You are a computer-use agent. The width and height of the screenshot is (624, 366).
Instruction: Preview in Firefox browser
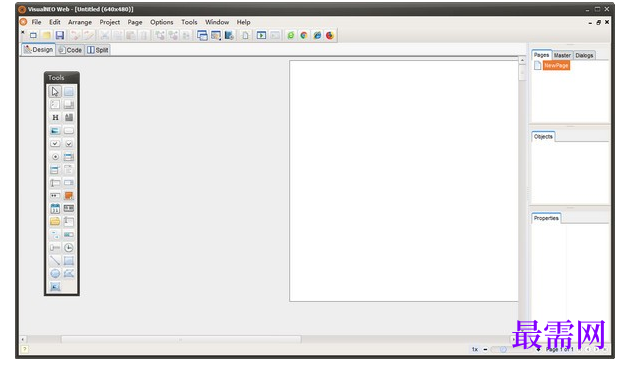coord(330,35)
